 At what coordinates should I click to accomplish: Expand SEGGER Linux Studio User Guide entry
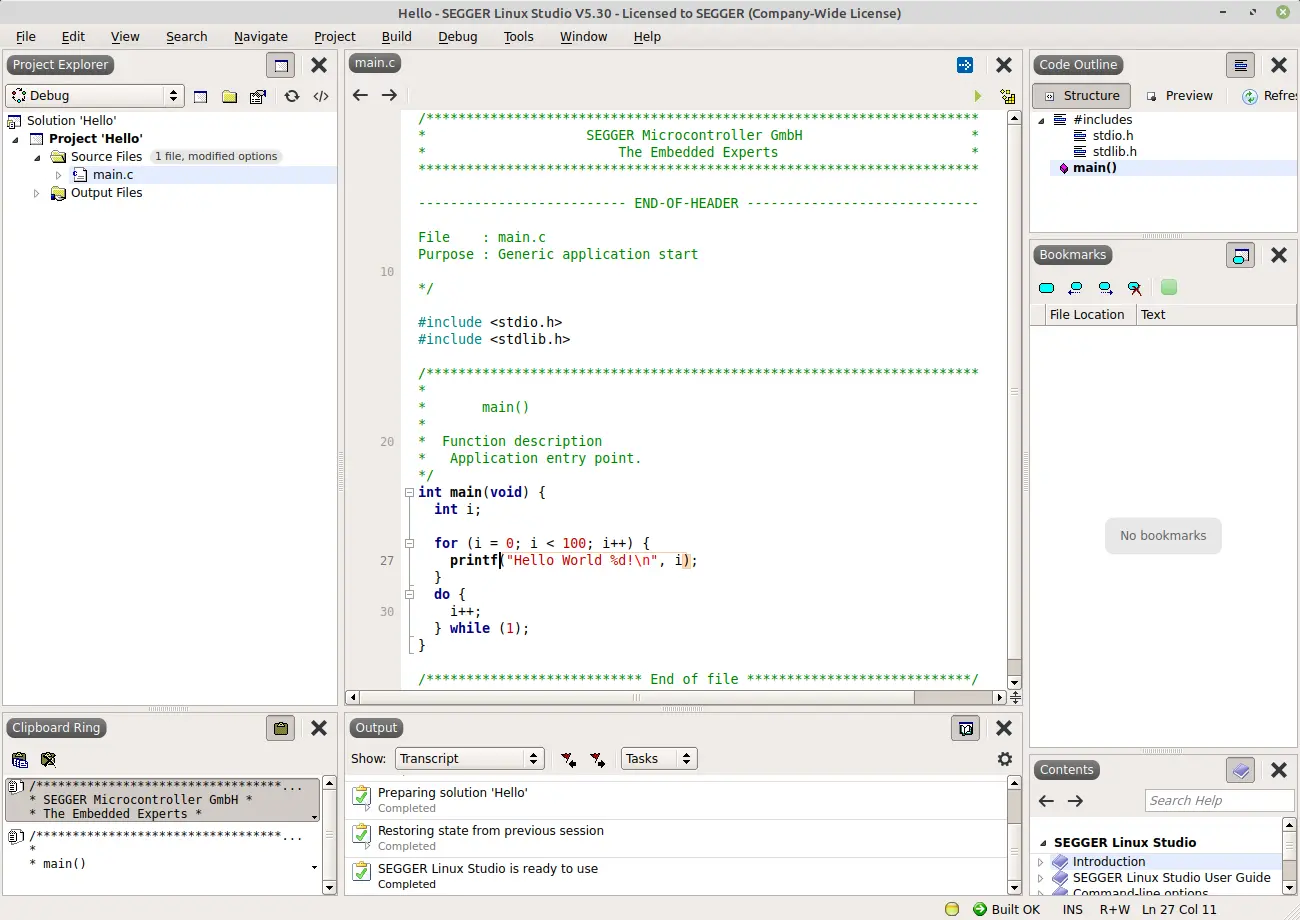click(x=1042, y=877)
